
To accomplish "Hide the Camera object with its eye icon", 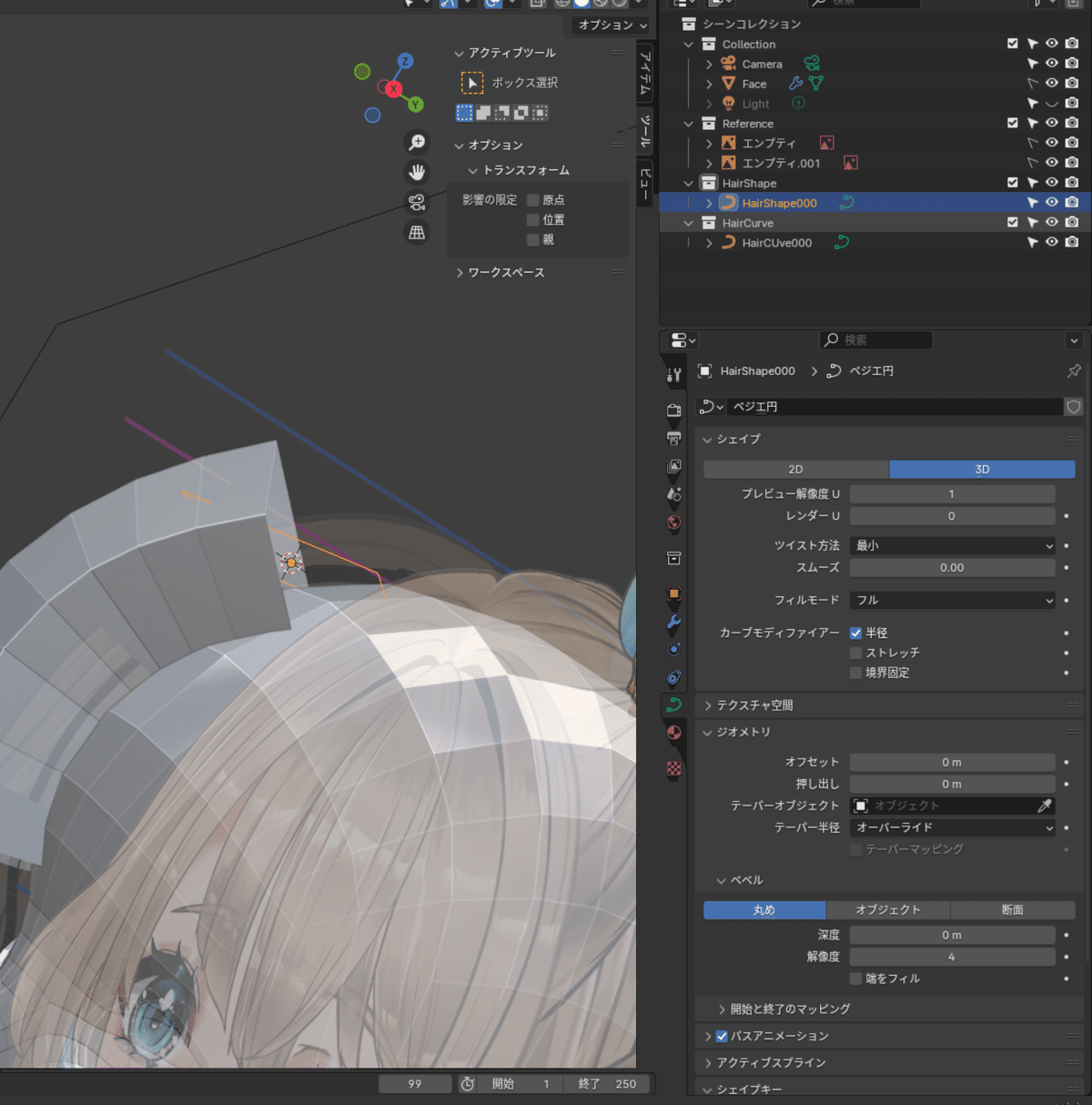I will 1051,64.
